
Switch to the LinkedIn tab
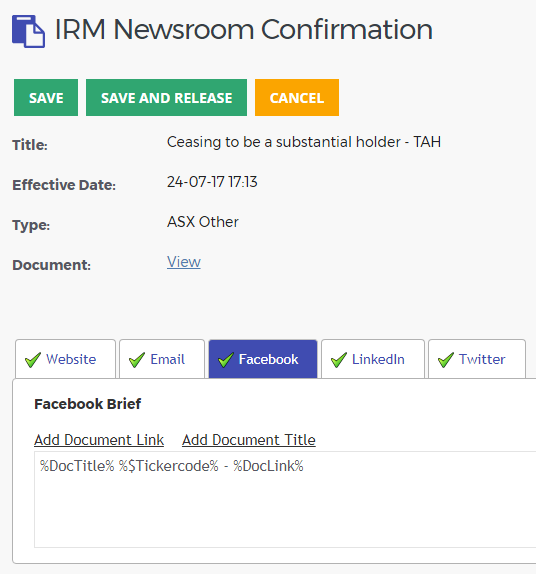tap(373, 359)
